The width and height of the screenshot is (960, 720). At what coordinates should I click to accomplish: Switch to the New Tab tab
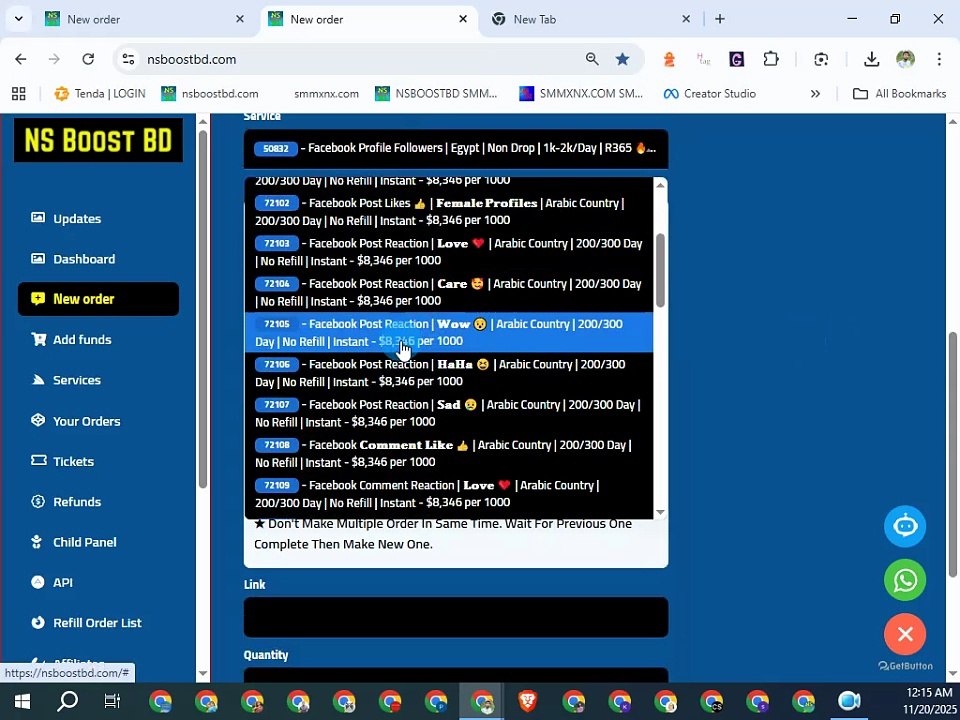(588, 20)
